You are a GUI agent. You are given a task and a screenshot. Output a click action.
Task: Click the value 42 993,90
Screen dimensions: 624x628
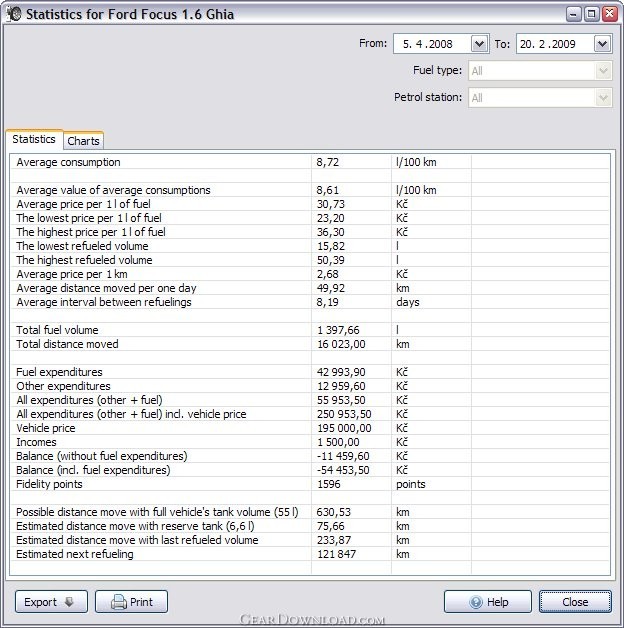click(x=341, y=372)
